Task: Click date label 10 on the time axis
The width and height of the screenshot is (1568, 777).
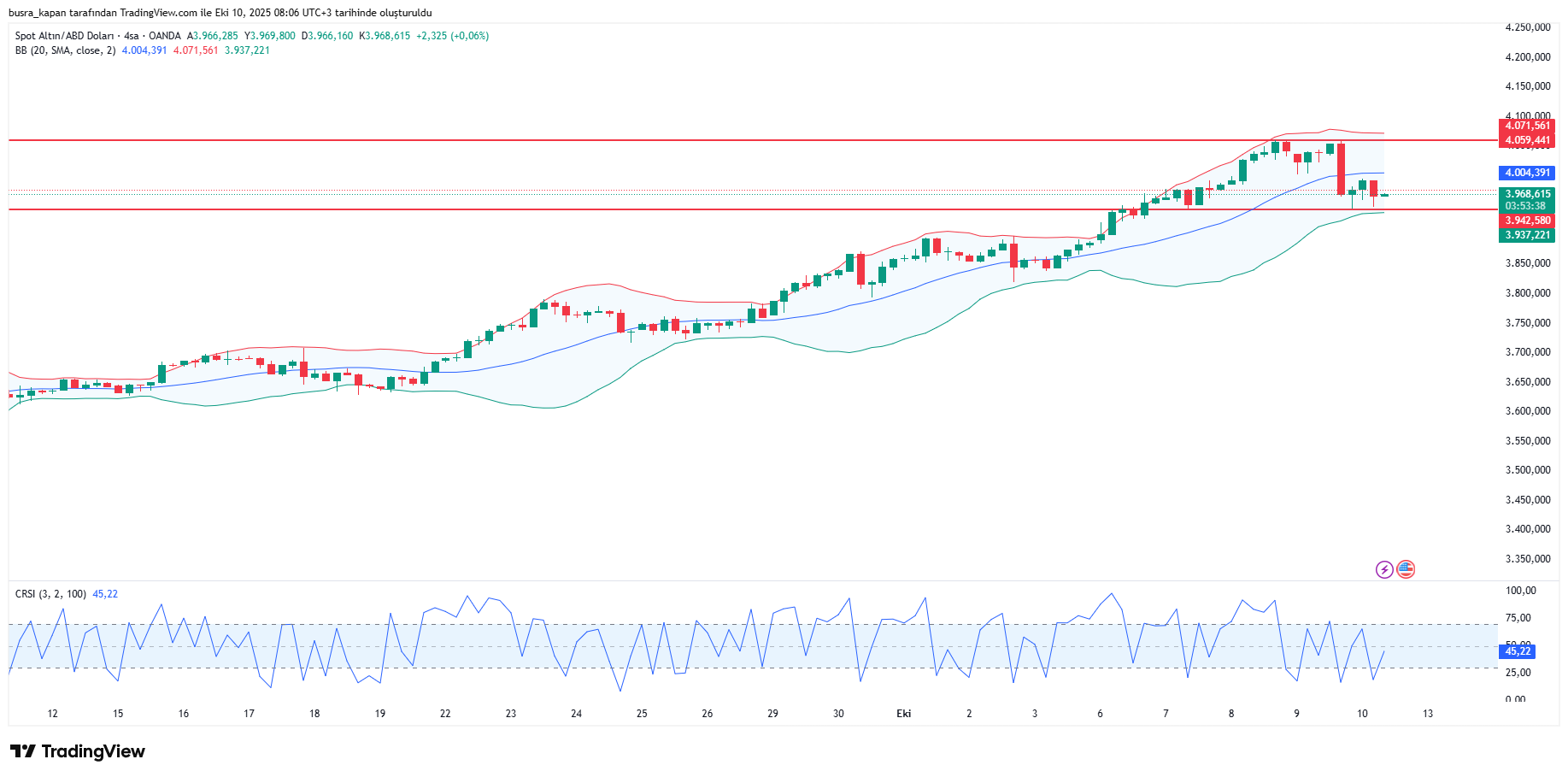Action: 1362,714
